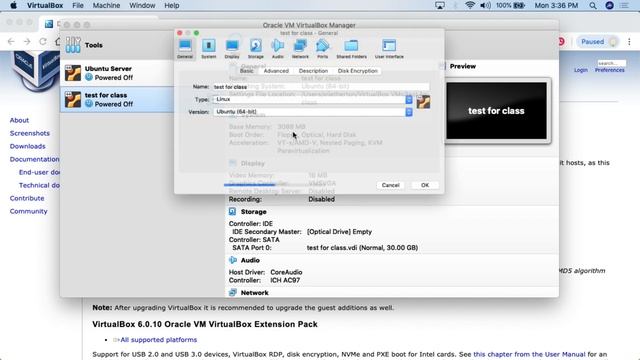Click the menu bar clock showing Mon 3:36 PM

pos(556,5)
